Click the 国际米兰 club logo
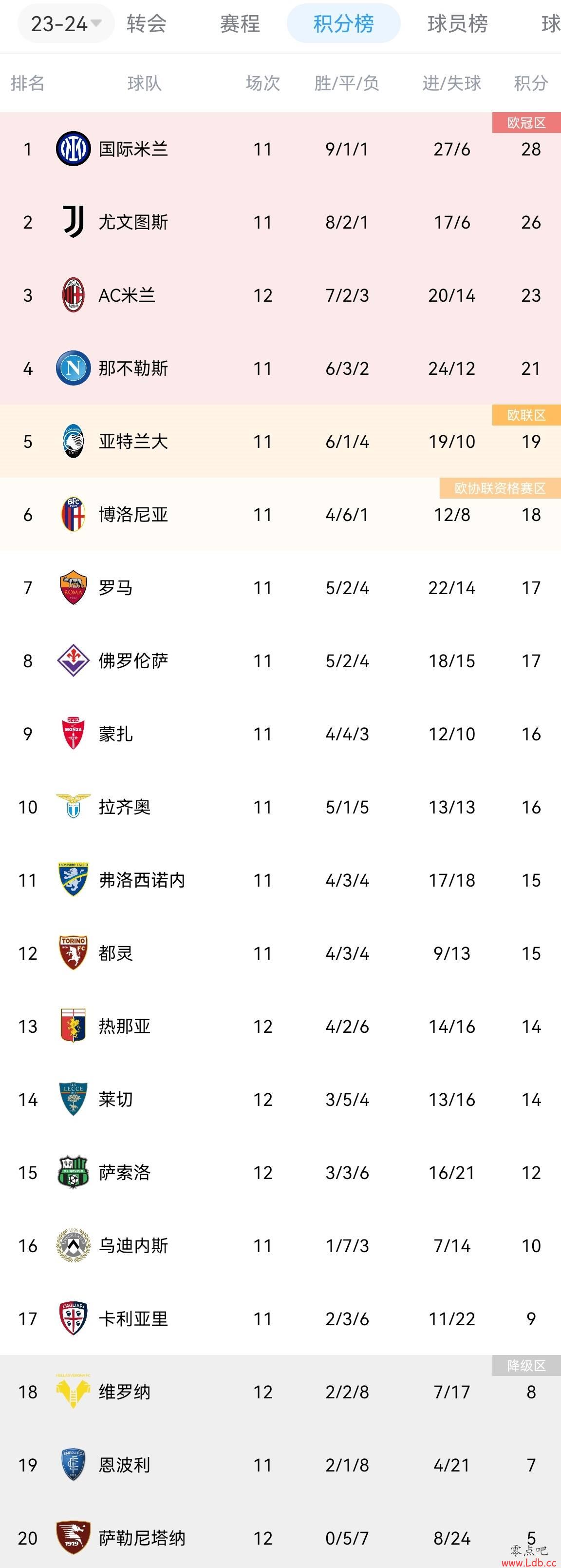The height and width of the screenshot is (1568, 561). (74, 149)
